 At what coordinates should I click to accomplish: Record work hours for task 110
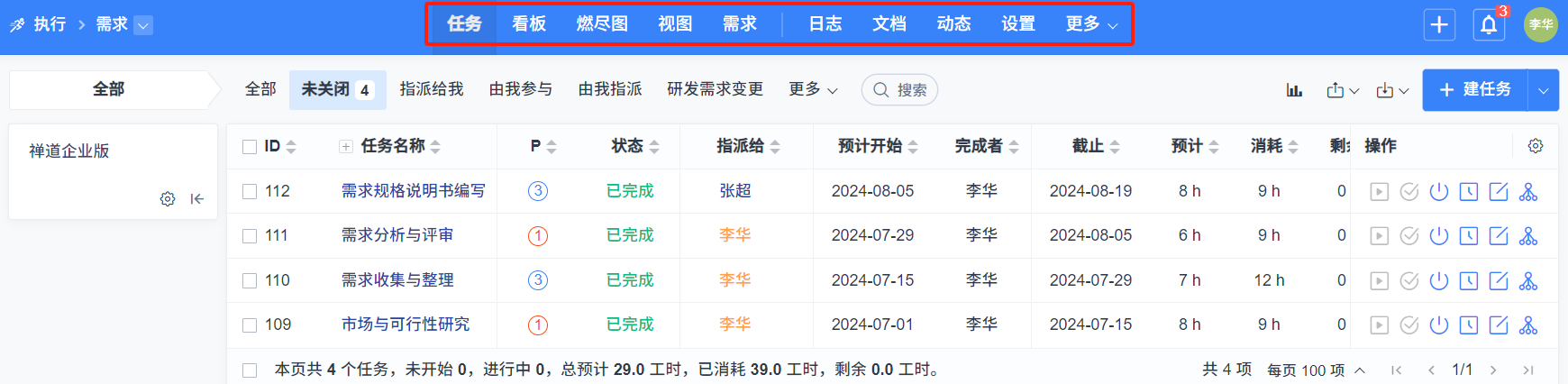click(1469, 280)
